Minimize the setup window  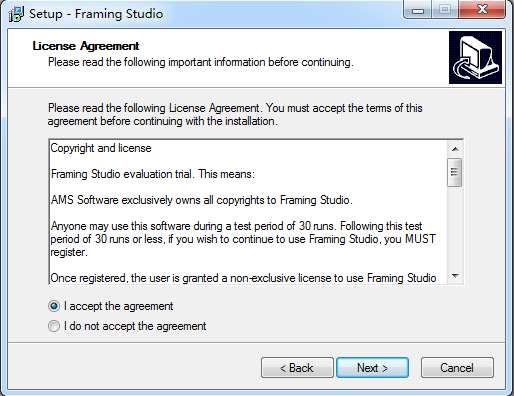418,11
